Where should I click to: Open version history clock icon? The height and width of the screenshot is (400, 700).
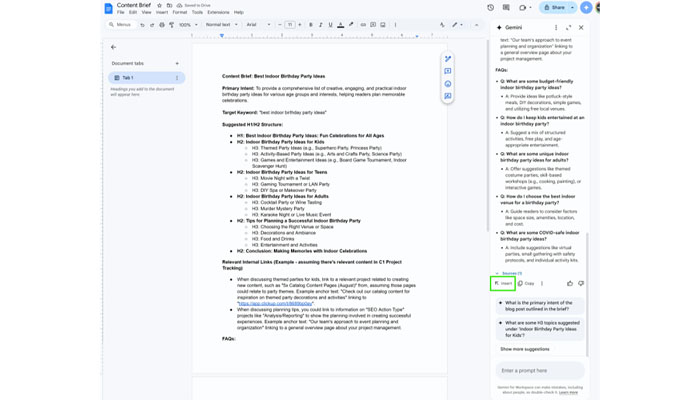pyautogui.click(x=490, y=7)
